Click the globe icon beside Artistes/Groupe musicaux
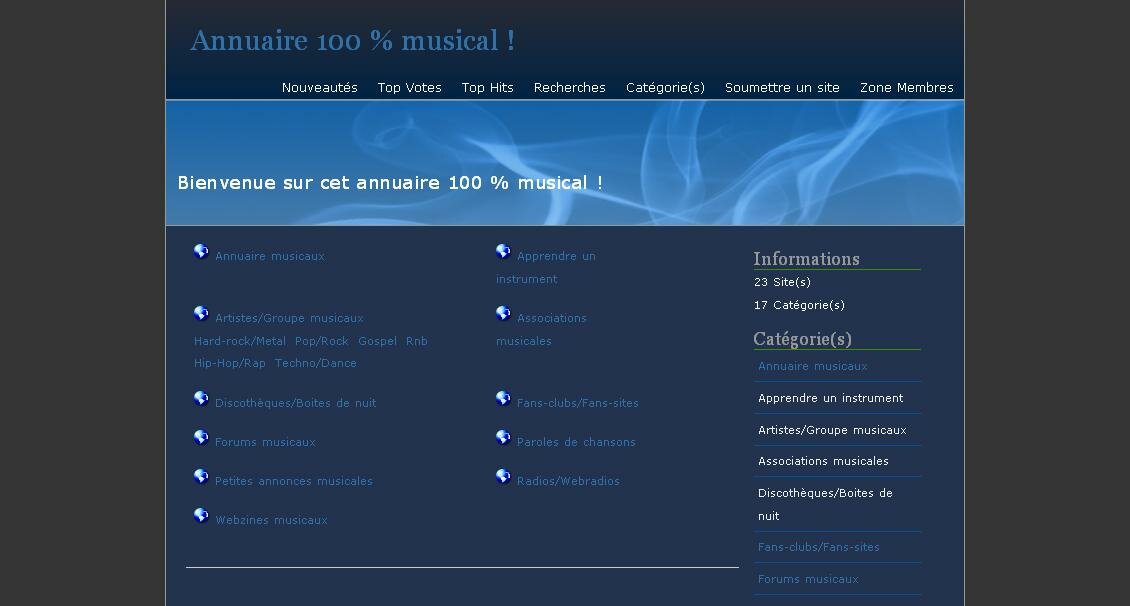 click(x=201, y=313)
